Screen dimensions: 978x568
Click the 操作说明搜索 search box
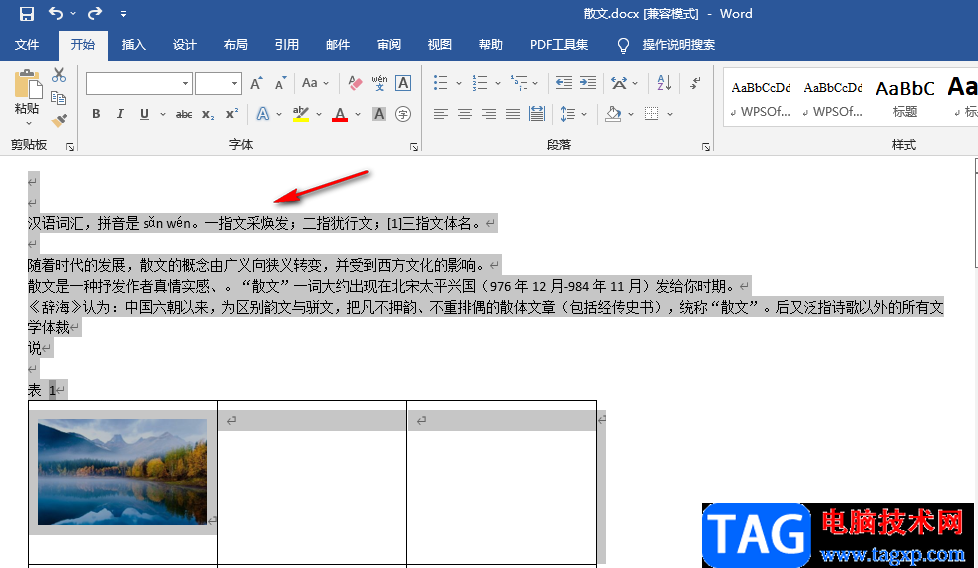pos(679,45)
